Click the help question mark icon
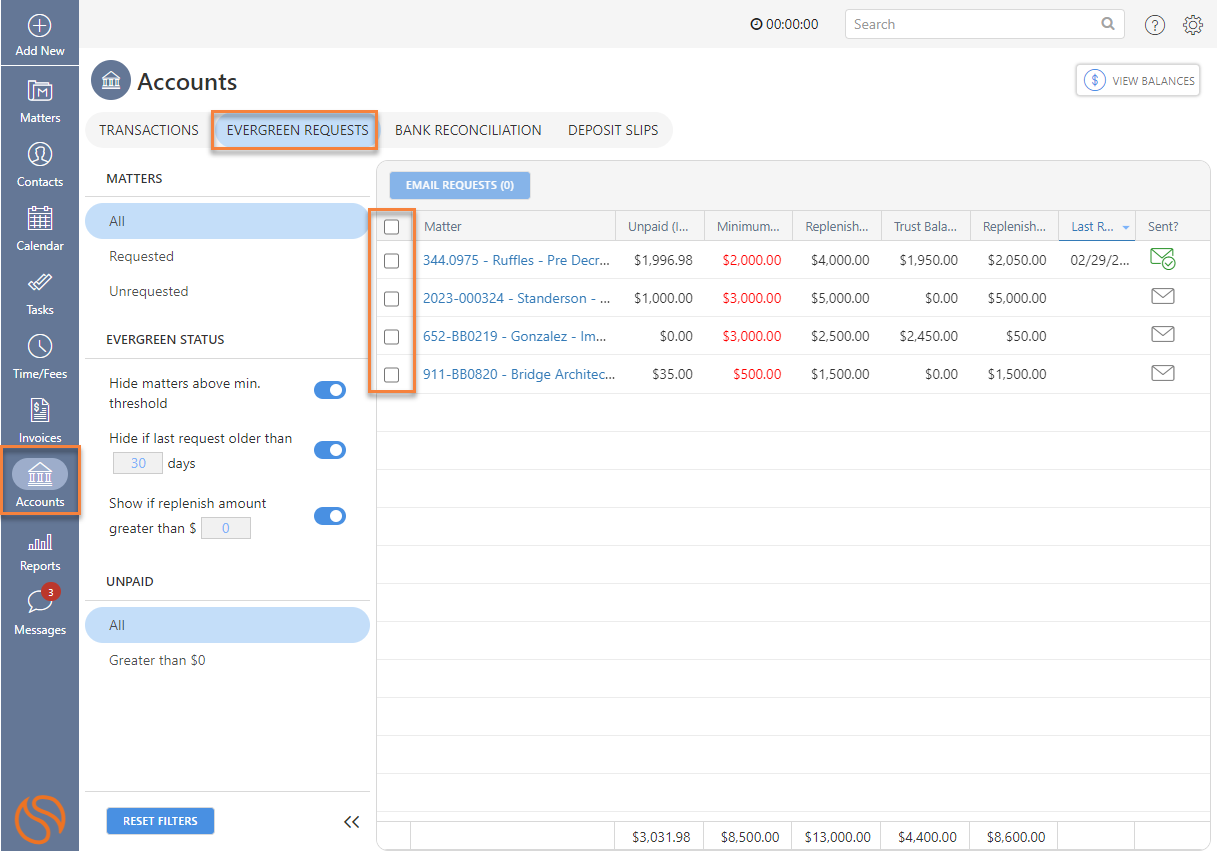 click(x=1155, y=25)
